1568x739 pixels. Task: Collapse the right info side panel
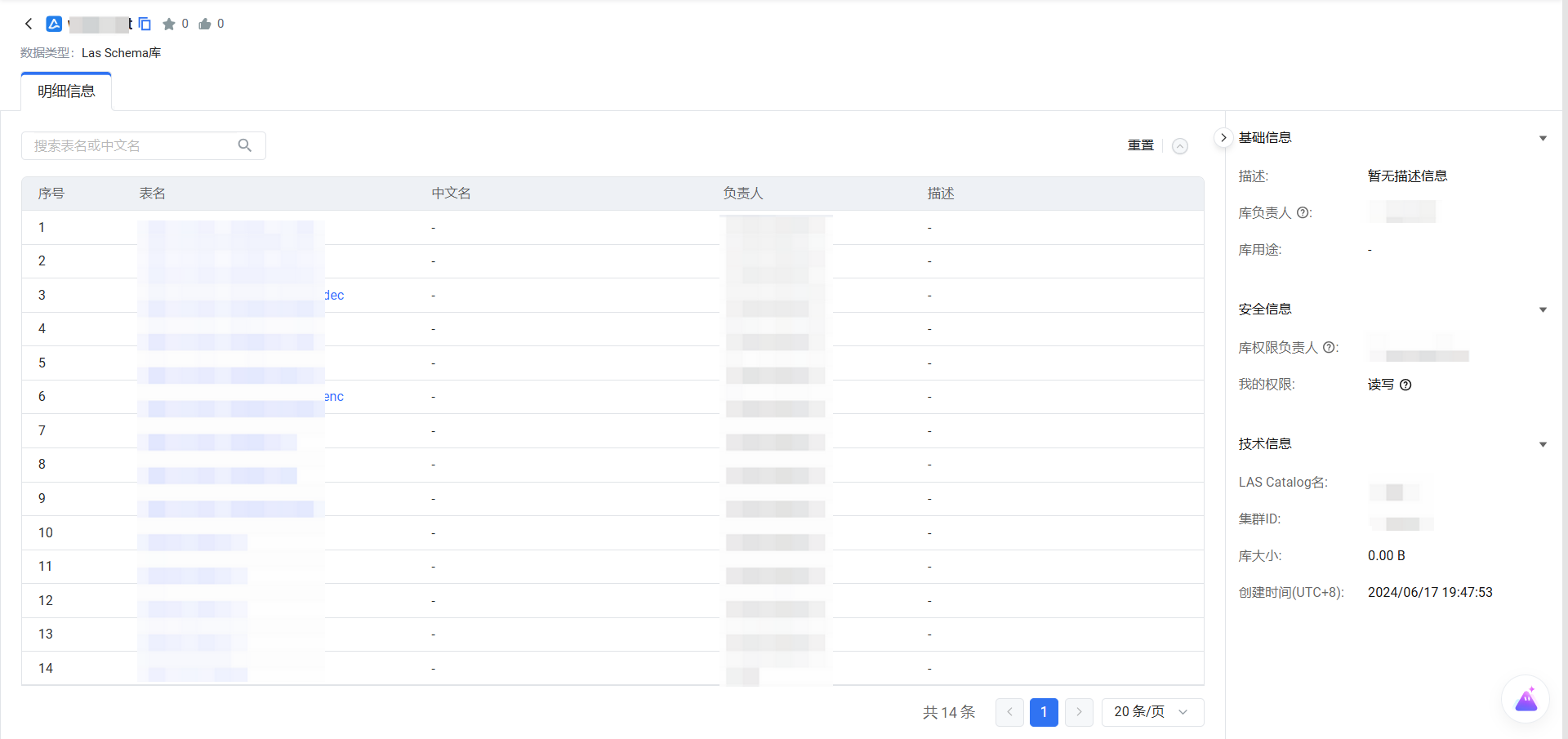tap(1223, 137)
